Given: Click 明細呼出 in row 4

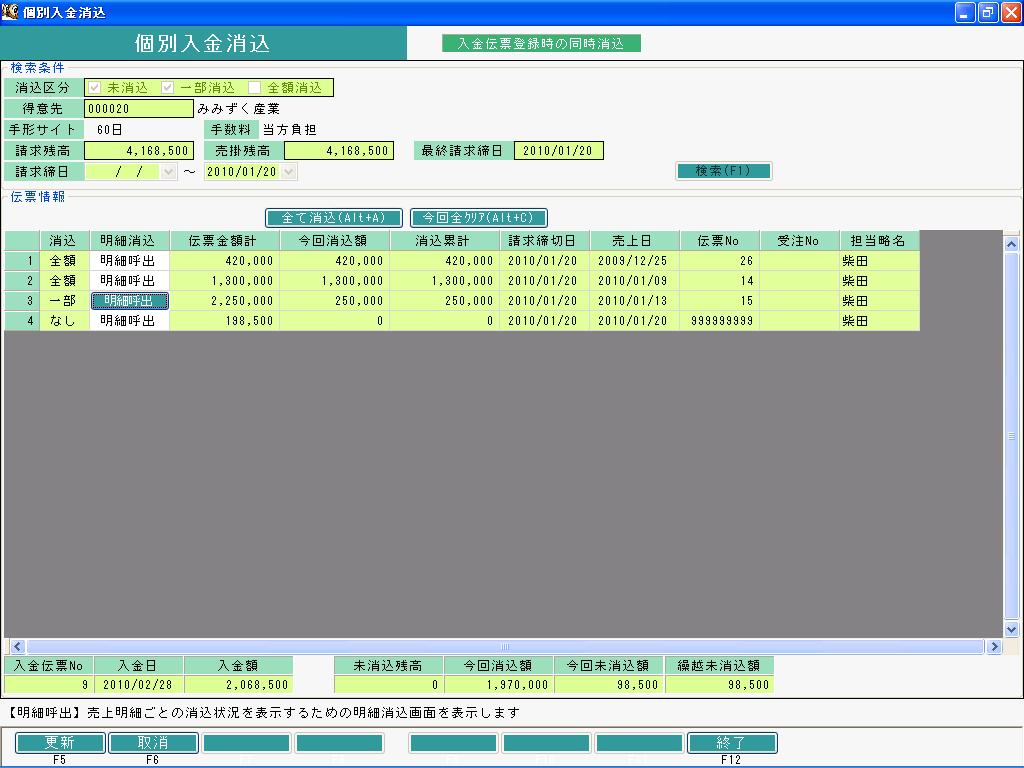Looking at the screenshot, I should point(129,321).
